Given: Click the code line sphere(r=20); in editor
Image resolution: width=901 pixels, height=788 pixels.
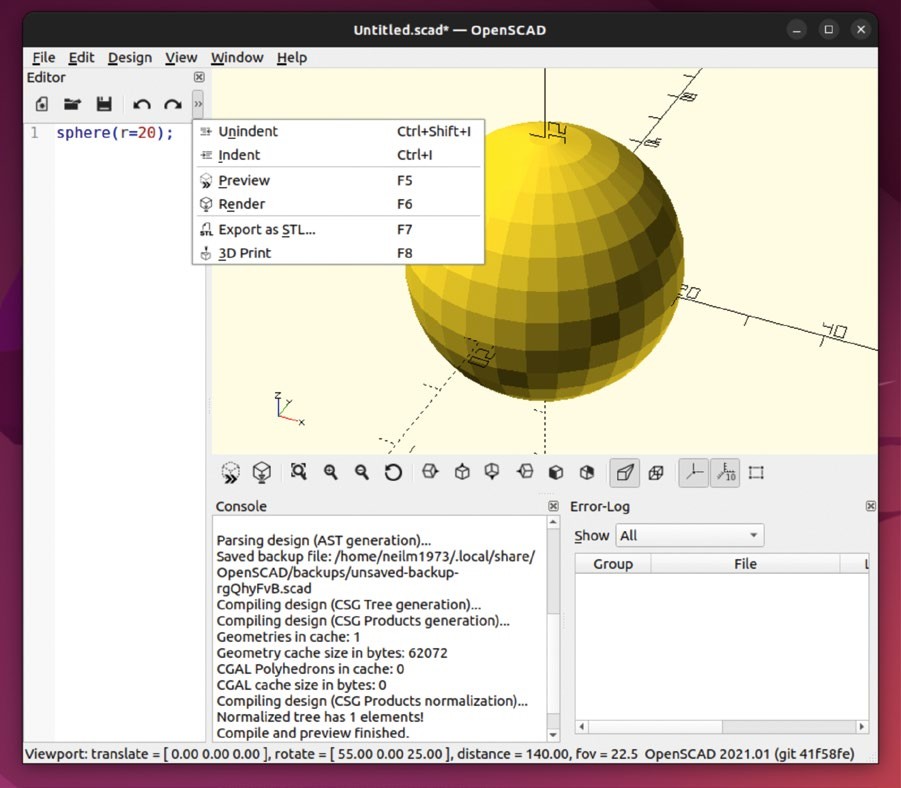Looking at the screenshot, I should click(x=114, y=133).
